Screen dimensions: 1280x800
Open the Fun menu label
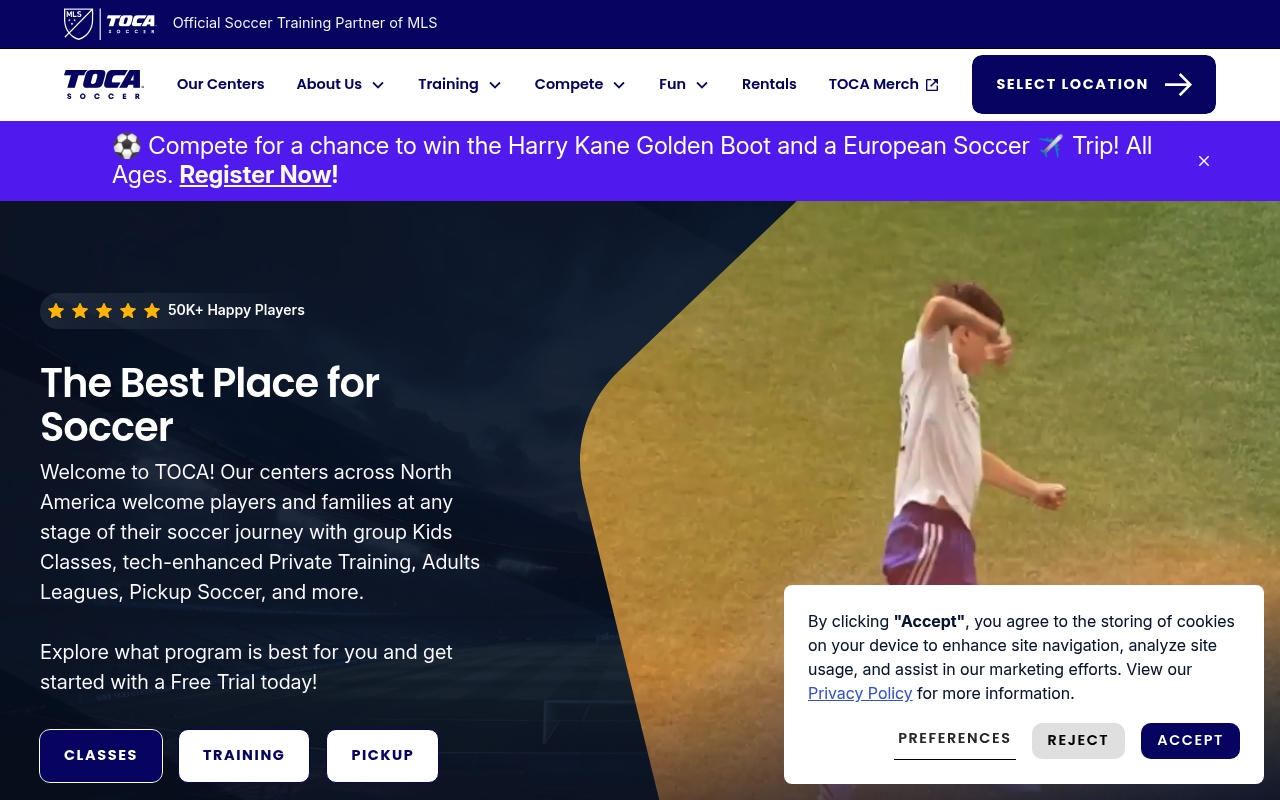click(672, 84)
